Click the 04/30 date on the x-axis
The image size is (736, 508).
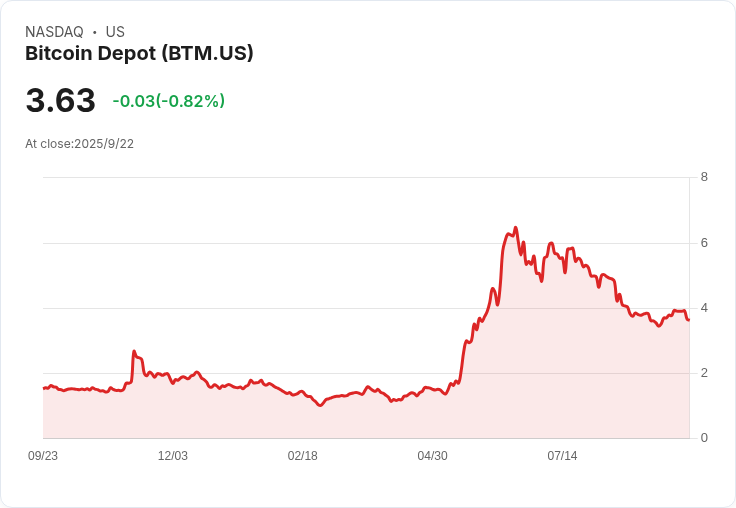tap(432, 456)
